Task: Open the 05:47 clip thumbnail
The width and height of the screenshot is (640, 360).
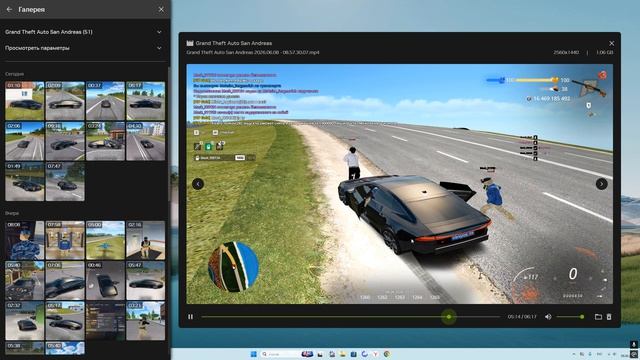Action: (146, 281)
